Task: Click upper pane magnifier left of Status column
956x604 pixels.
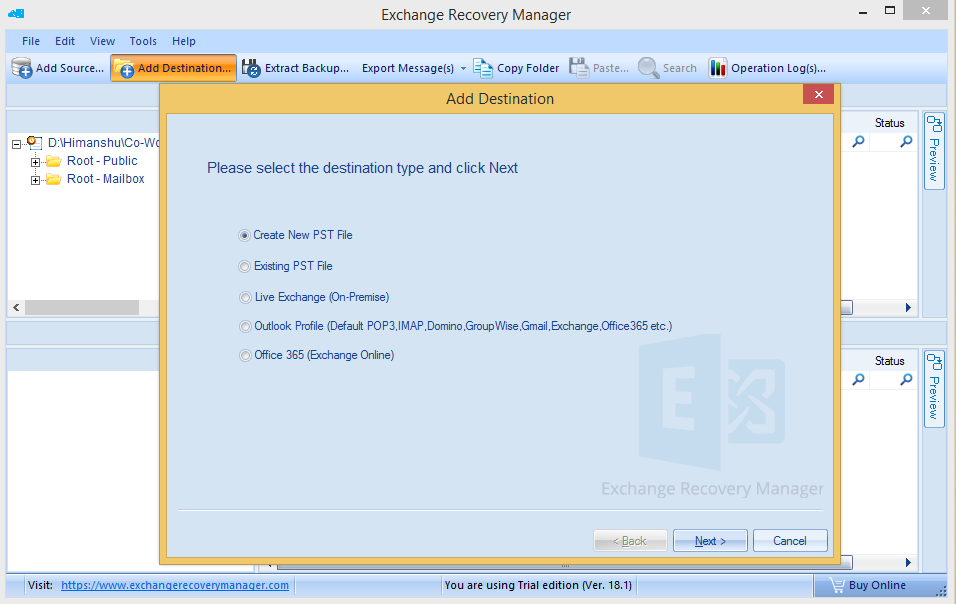Action: coord(858,142)
